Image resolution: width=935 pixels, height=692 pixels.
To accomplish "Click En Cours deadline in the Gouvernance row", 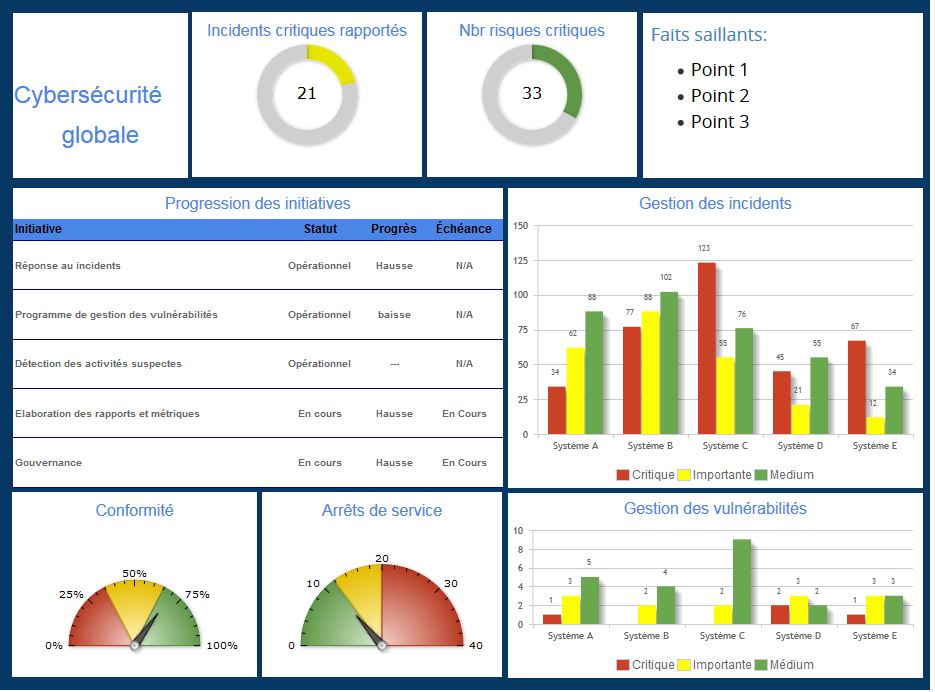I will click(x=465, y=462).
